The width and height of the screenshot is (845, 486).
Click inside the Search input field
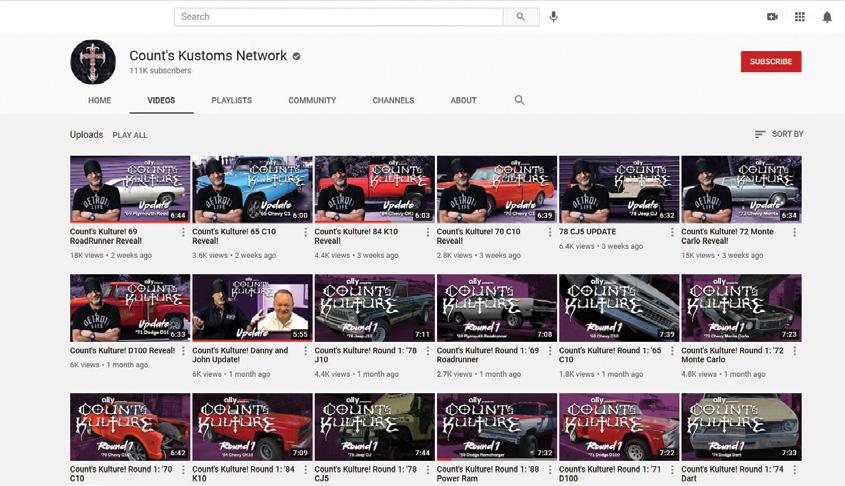338,17
